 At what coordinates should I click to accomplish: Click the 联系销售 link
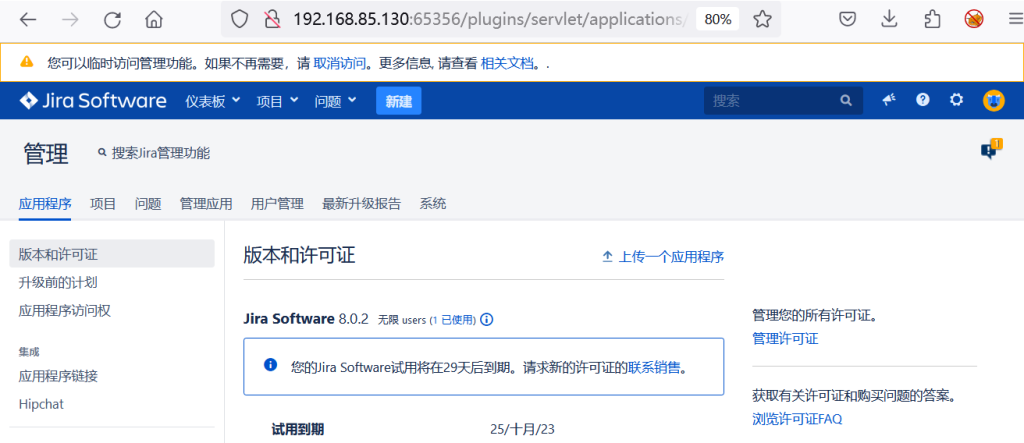pyautogui.click(x=654, y=367)
